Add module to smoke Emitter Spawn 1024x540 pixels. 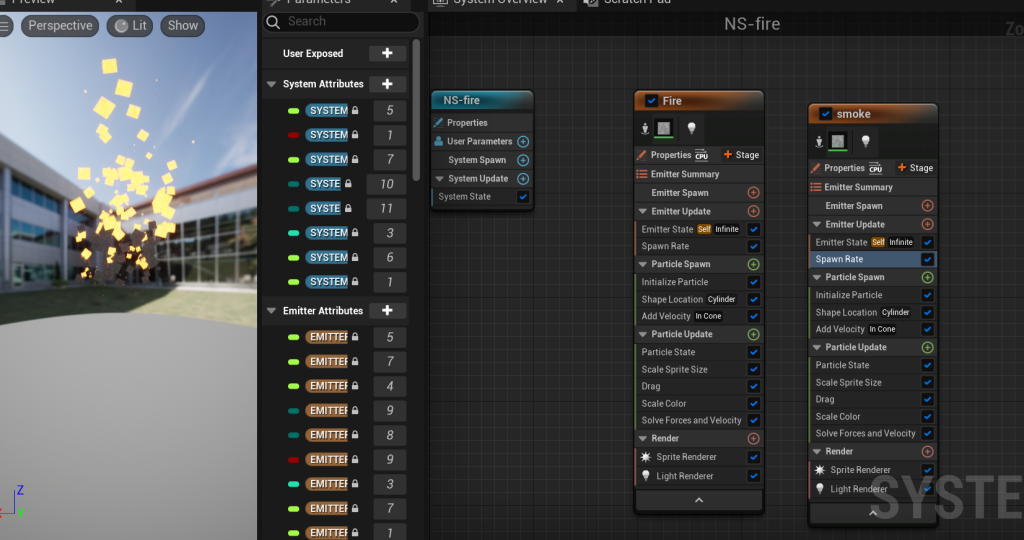[x=927, y=206]
